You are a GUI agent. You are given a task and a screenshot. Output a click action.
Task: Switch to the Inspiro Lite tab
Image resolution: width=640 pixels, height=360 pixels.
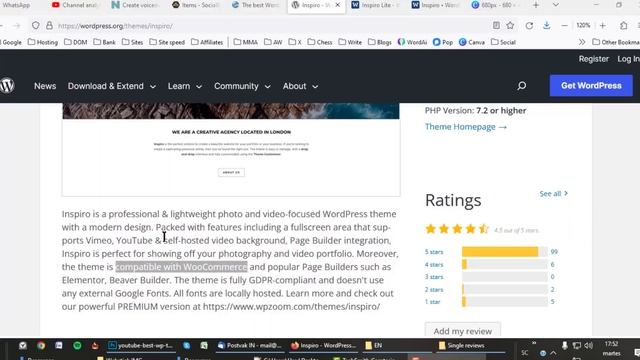tap(376, 5)
